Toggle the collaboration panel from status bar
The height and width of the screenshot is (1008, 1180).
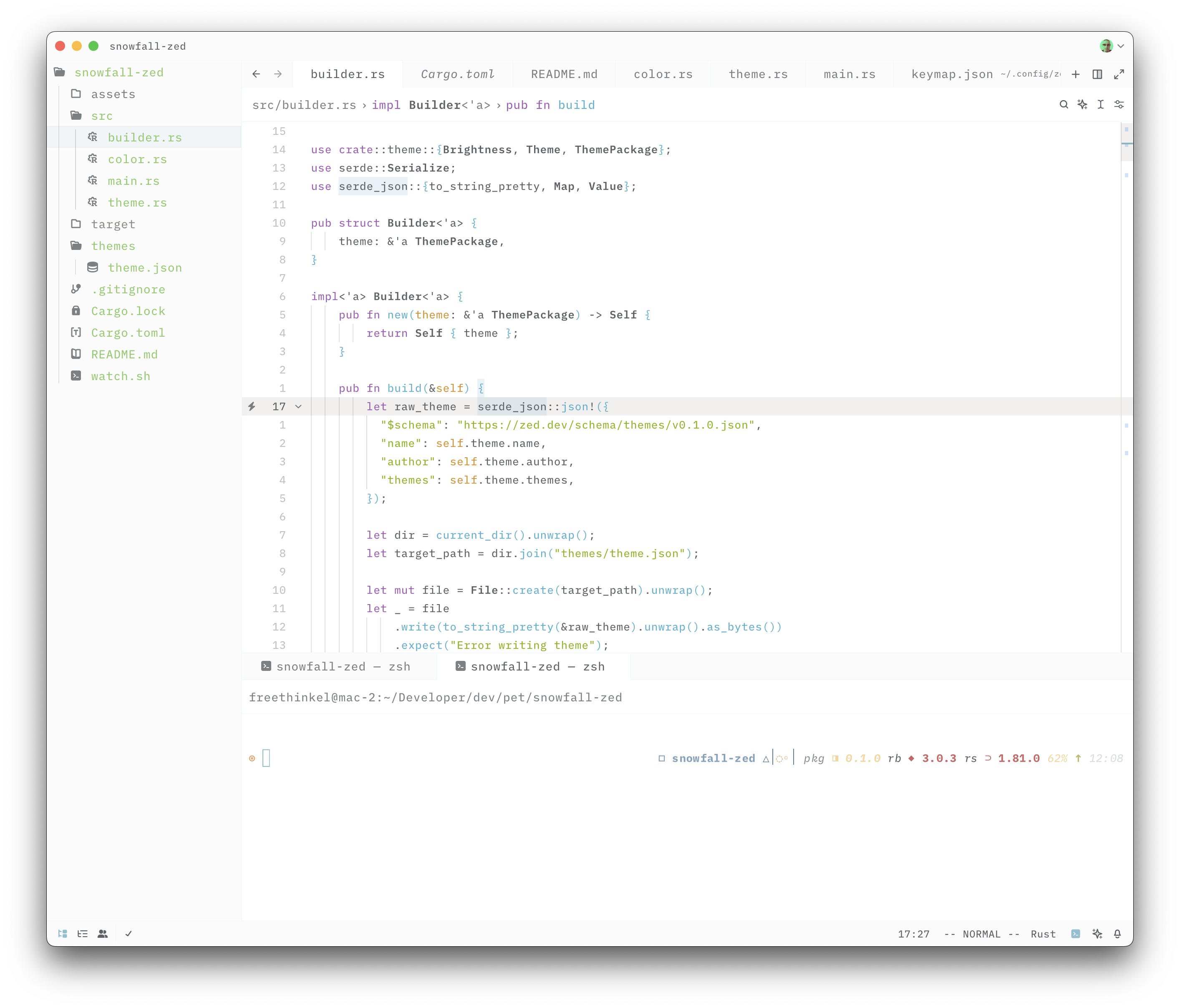(x=103, y=934)
